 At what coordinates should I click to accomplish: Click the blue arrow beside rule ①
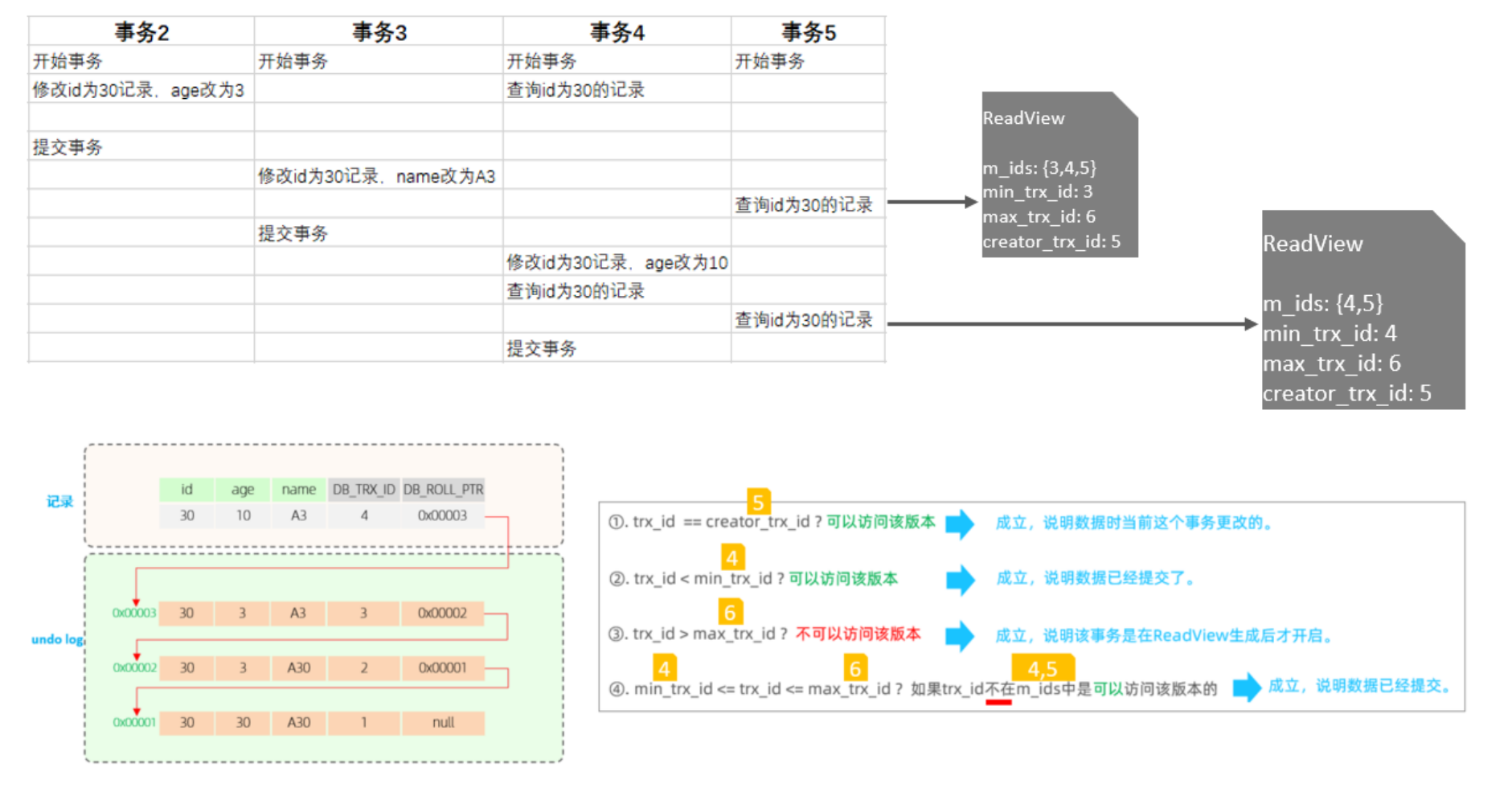click(959, 523)
